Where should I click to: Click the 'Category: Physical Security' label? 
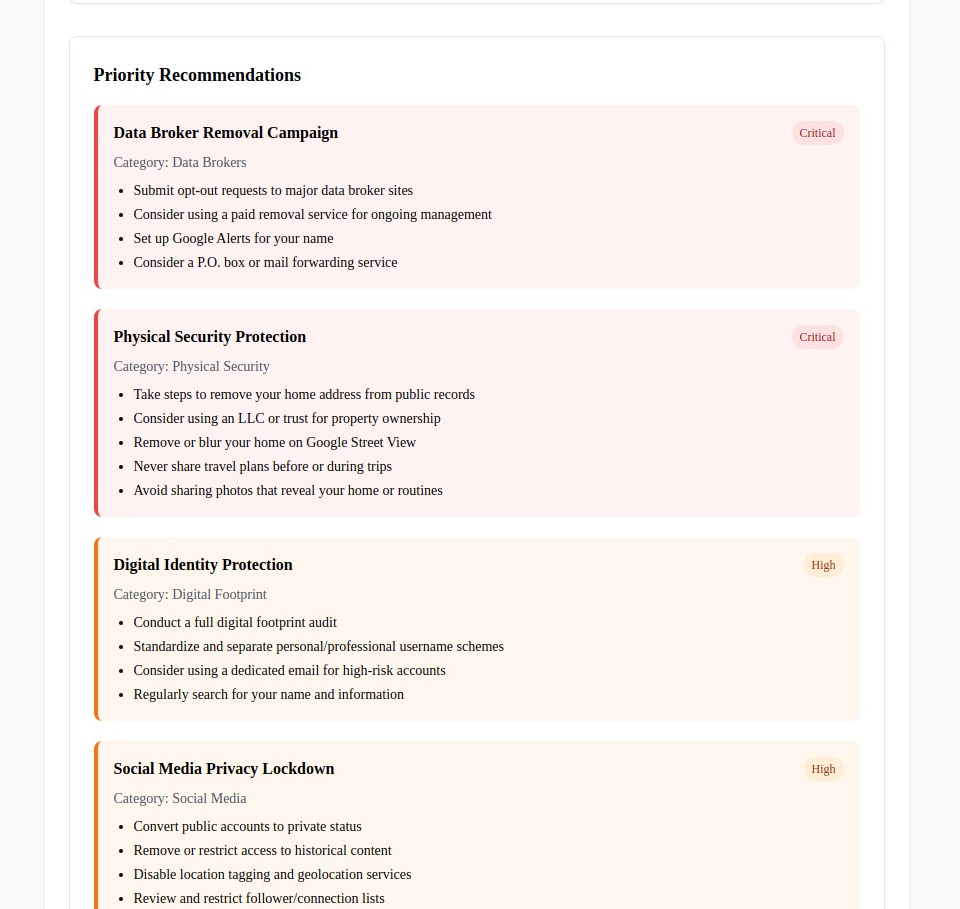pyautogui.click(x=192, y=366)
